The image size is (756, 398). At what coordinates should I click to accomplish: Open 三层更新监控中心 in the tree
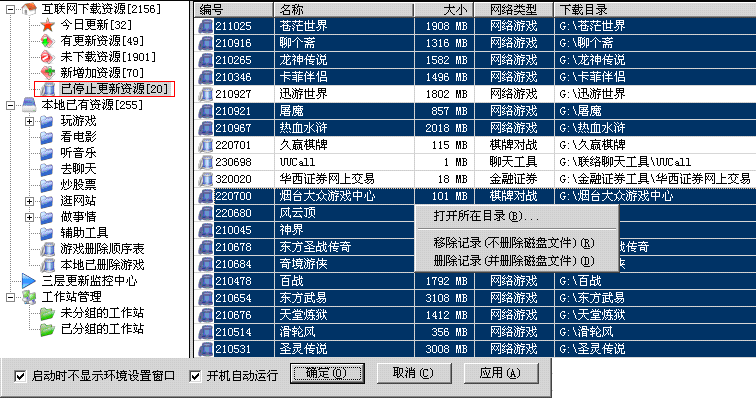pyautogui.click(x=89, y=281)
